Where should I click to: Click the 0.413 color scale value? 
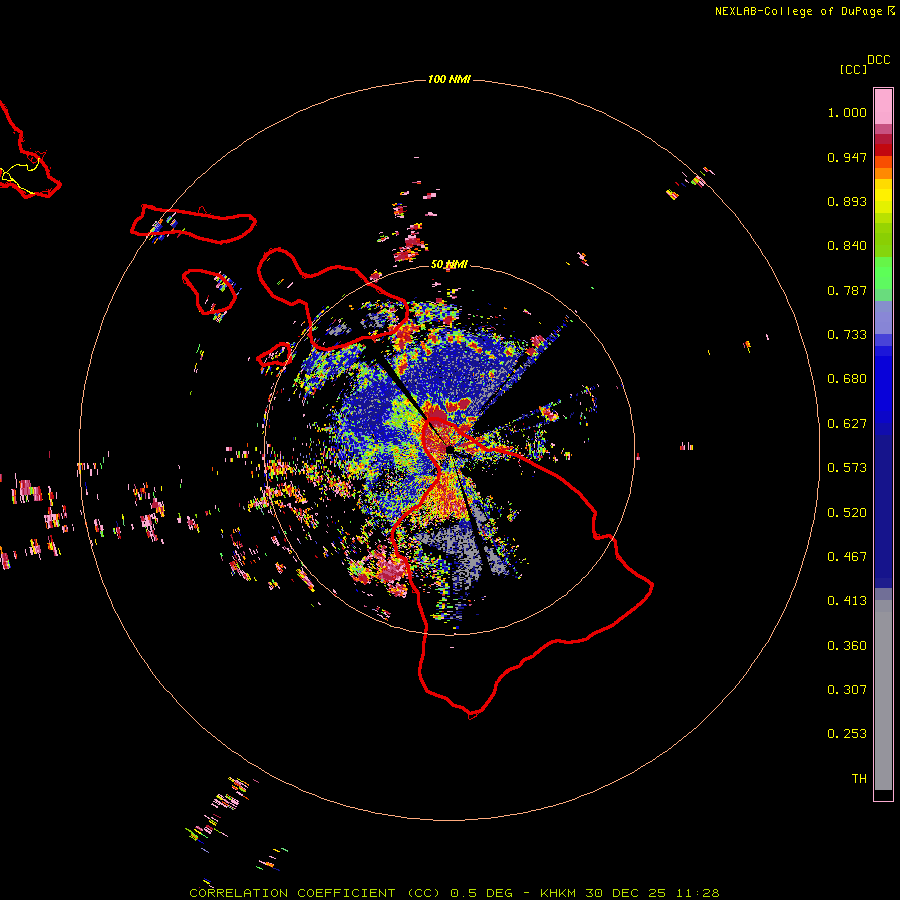point(847,601)
